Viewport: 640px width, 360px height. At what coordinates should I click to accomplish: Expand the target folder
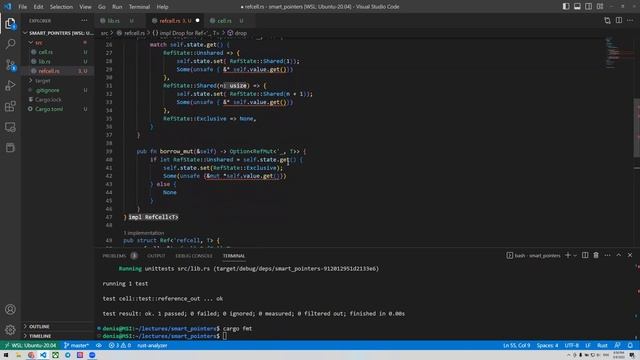click(57, 80)
